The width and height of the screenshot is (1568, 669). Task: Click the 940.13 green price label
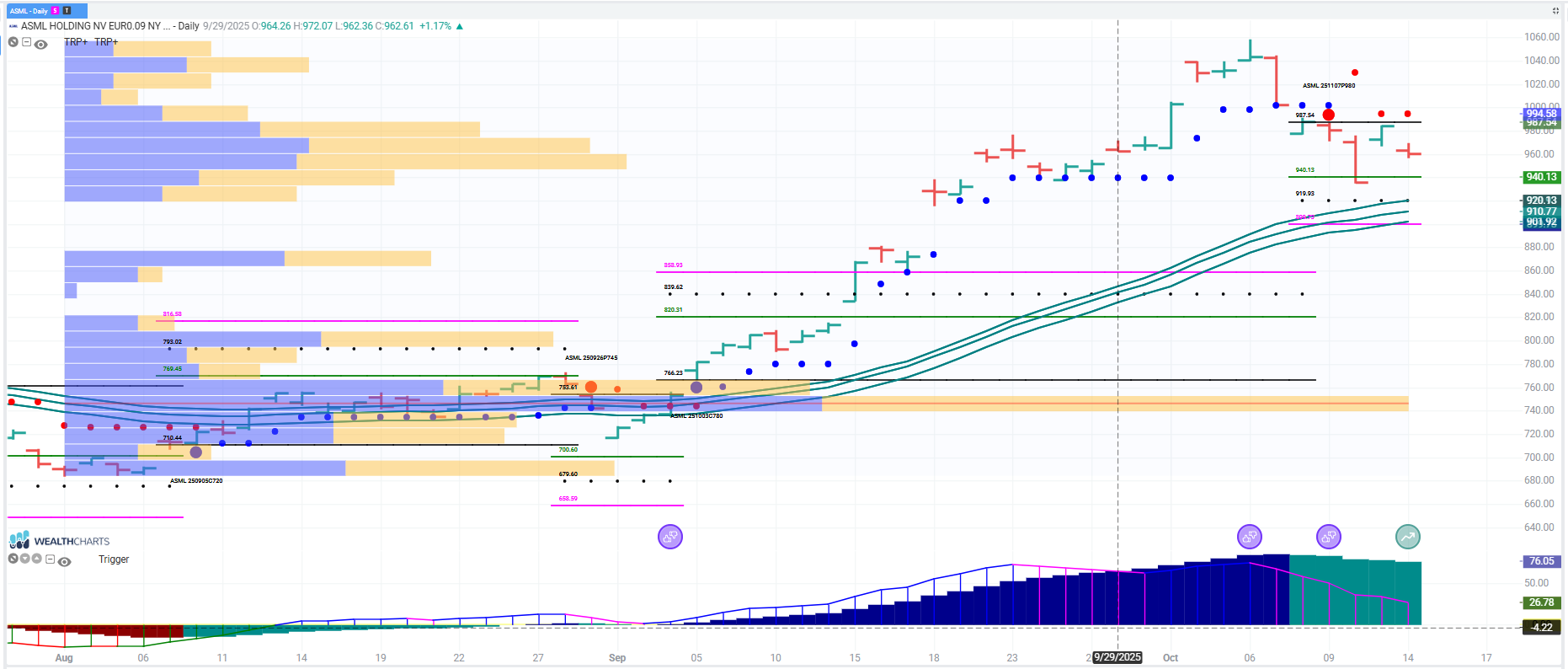1541,177
